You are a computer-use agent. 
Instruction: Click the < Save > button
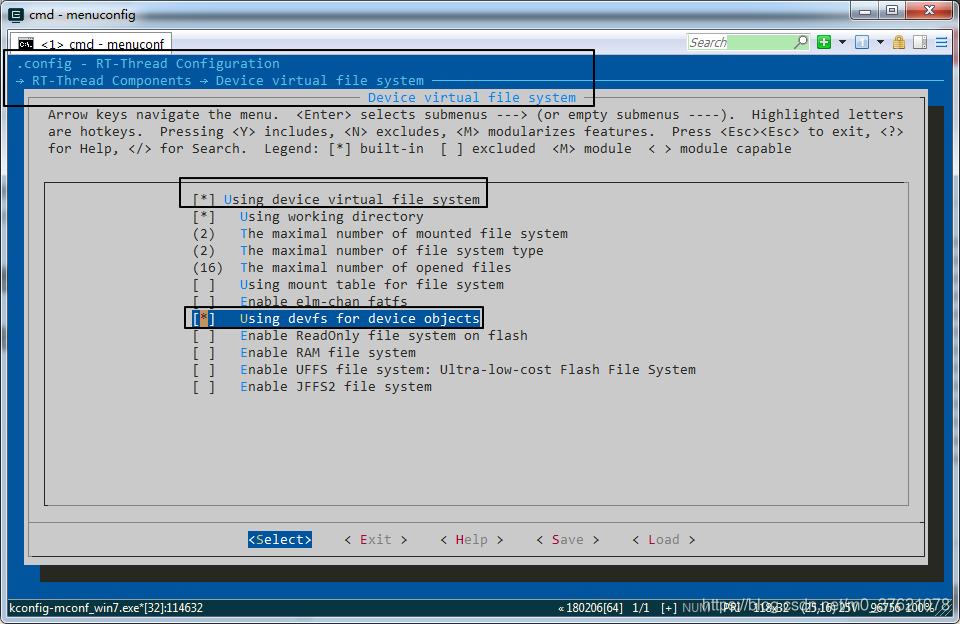(568, 539)
